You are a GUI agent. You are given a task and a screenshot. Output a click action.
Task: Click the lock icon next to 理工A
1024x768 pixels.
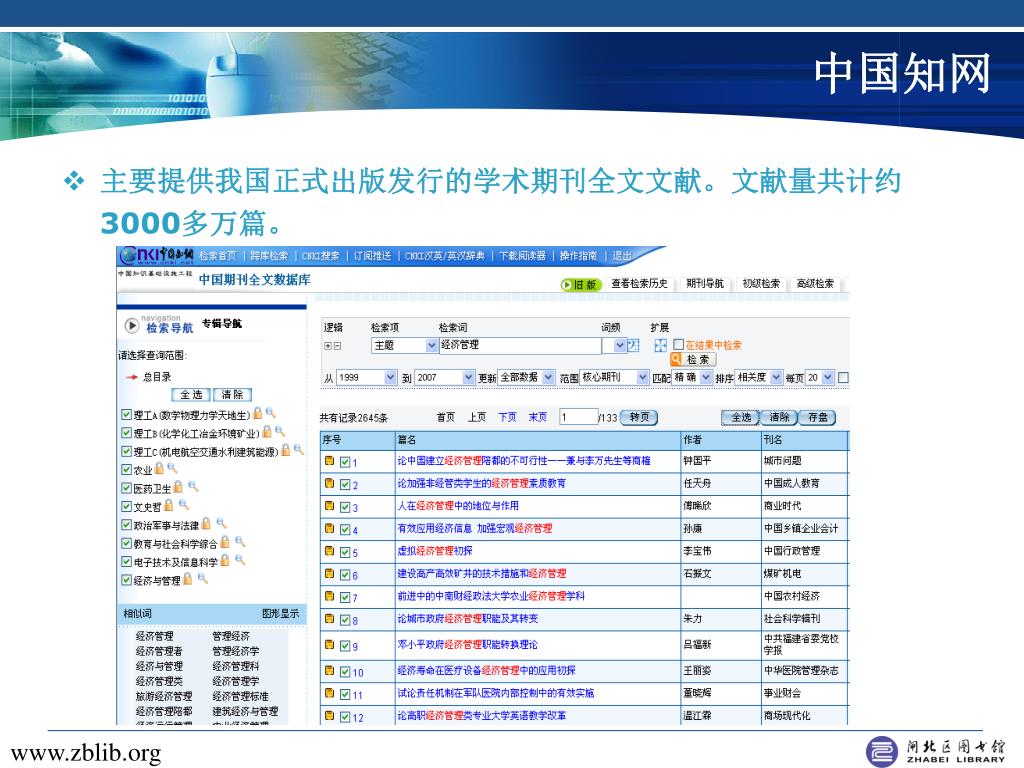point(257,413)
